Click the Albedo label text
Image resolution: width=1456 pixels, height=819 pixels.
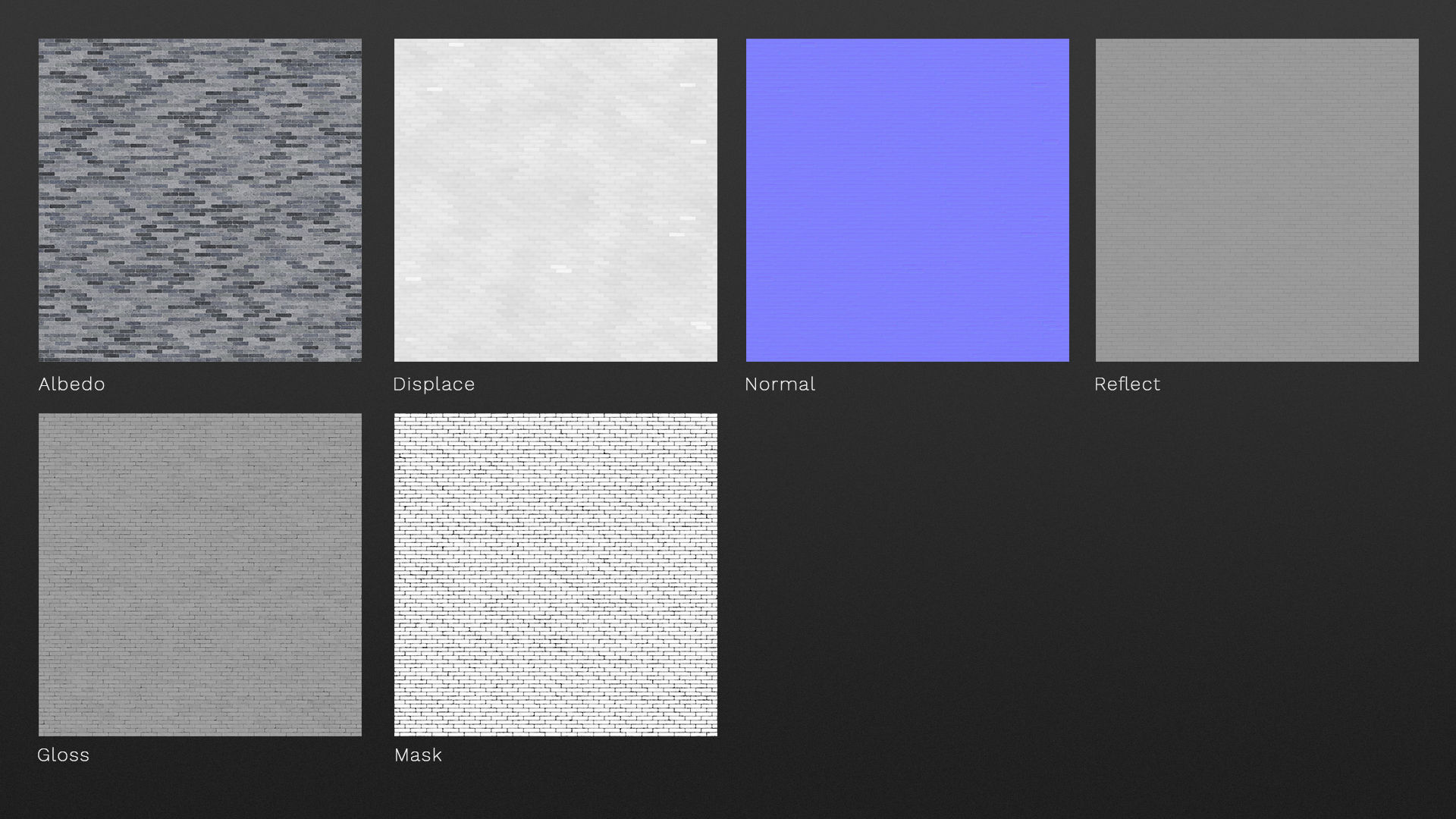pos(71,384)
